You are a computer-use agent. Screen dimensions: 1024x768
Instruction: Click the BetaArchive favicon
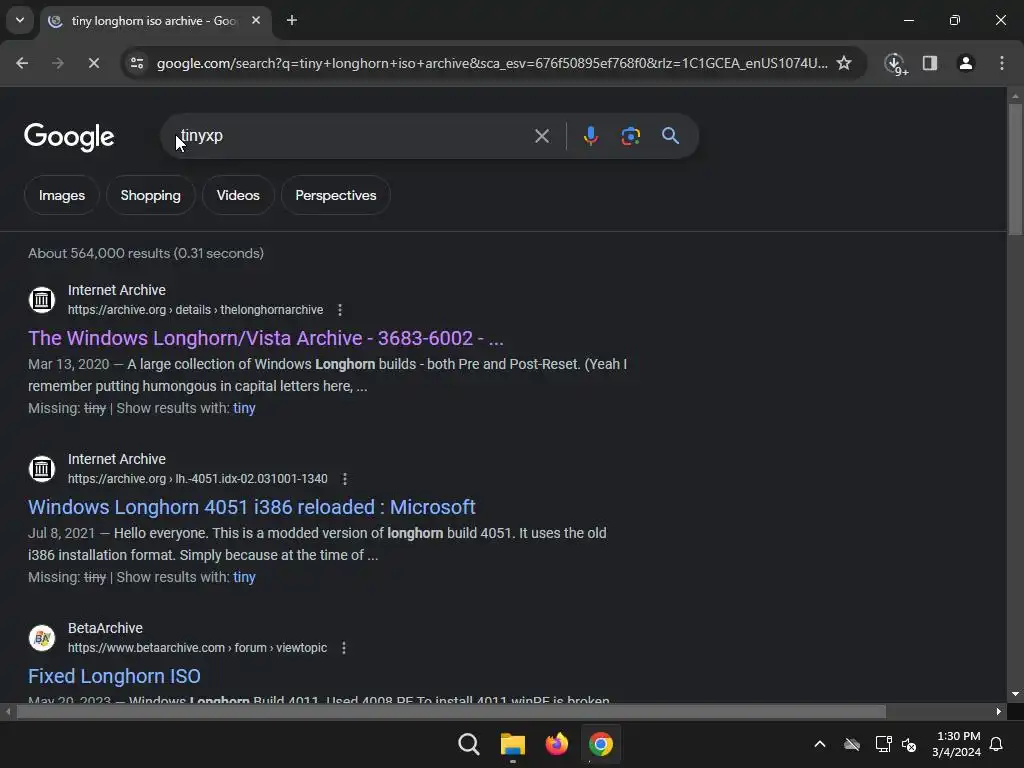(42, 638)
